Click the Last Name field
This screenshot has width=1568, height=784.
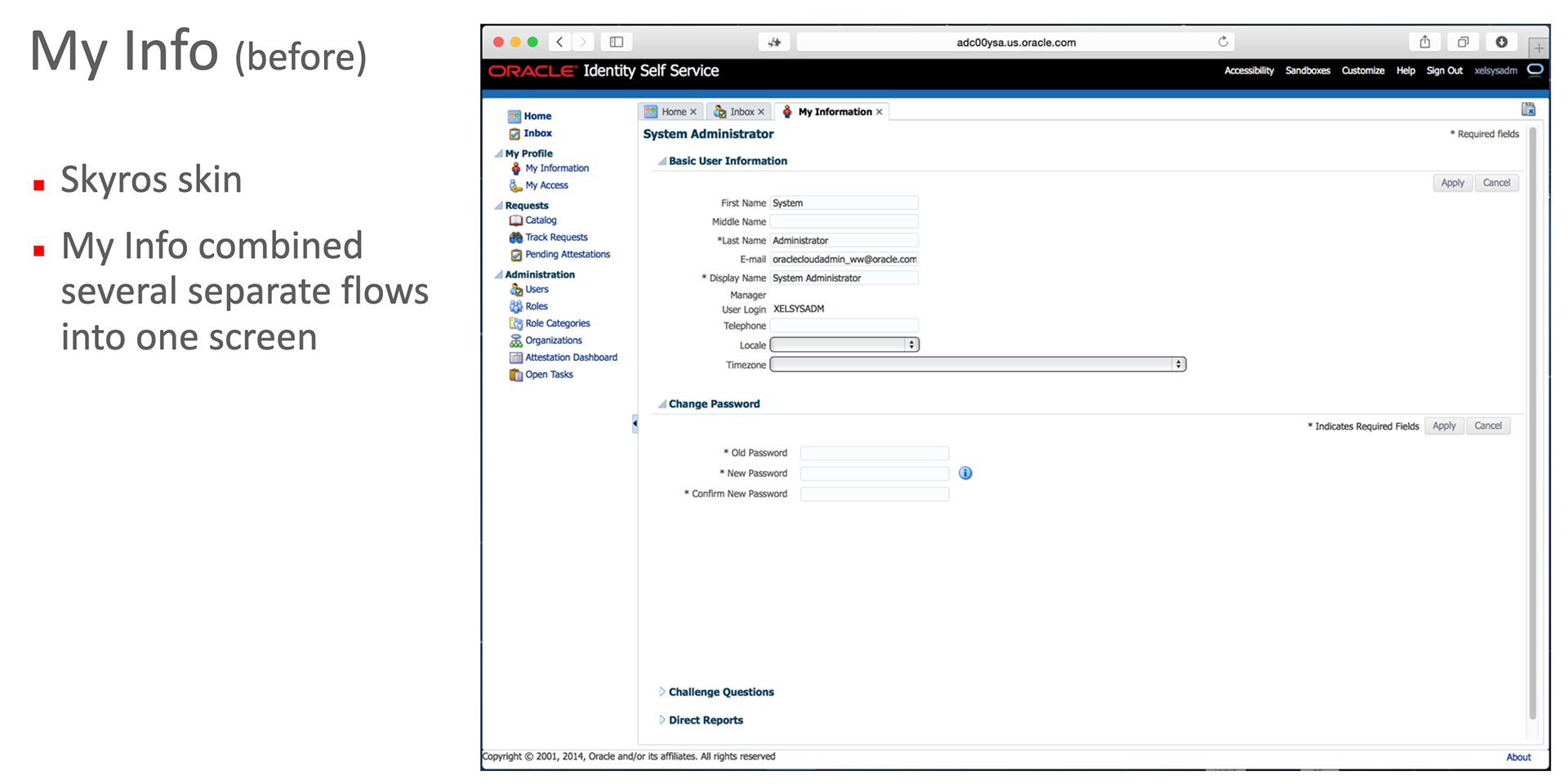844,240
